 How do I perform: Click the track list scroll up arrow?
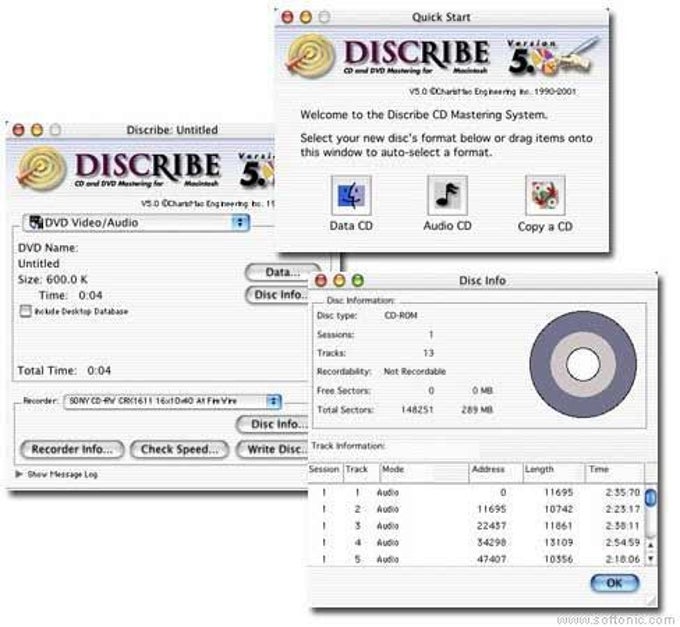pyautogui.click(x=650, y=545)
